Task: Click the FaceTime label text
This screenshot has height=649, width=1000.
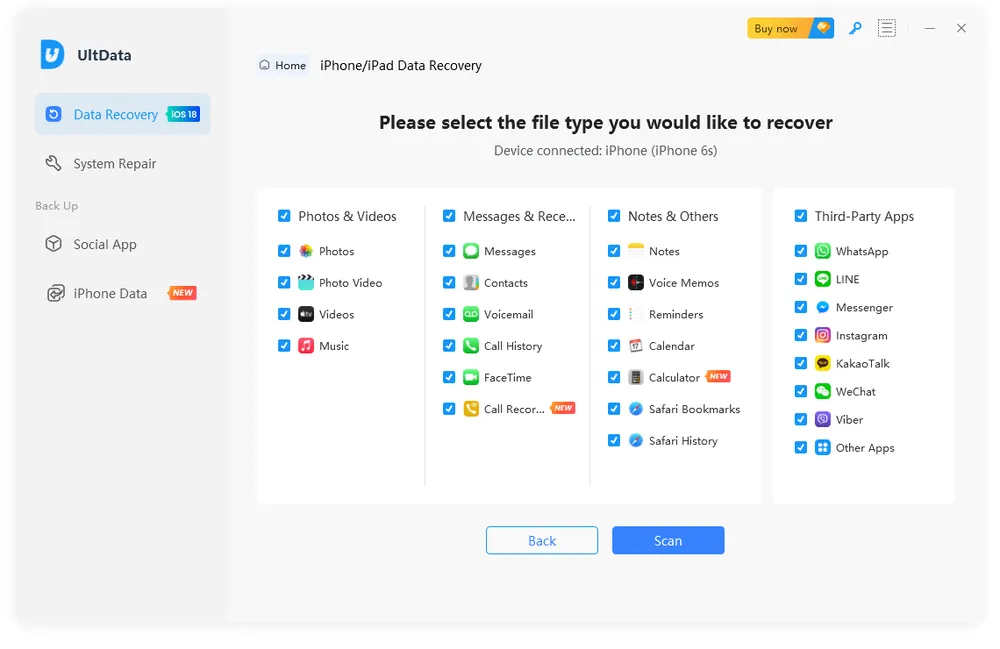Action: point(508,377)
